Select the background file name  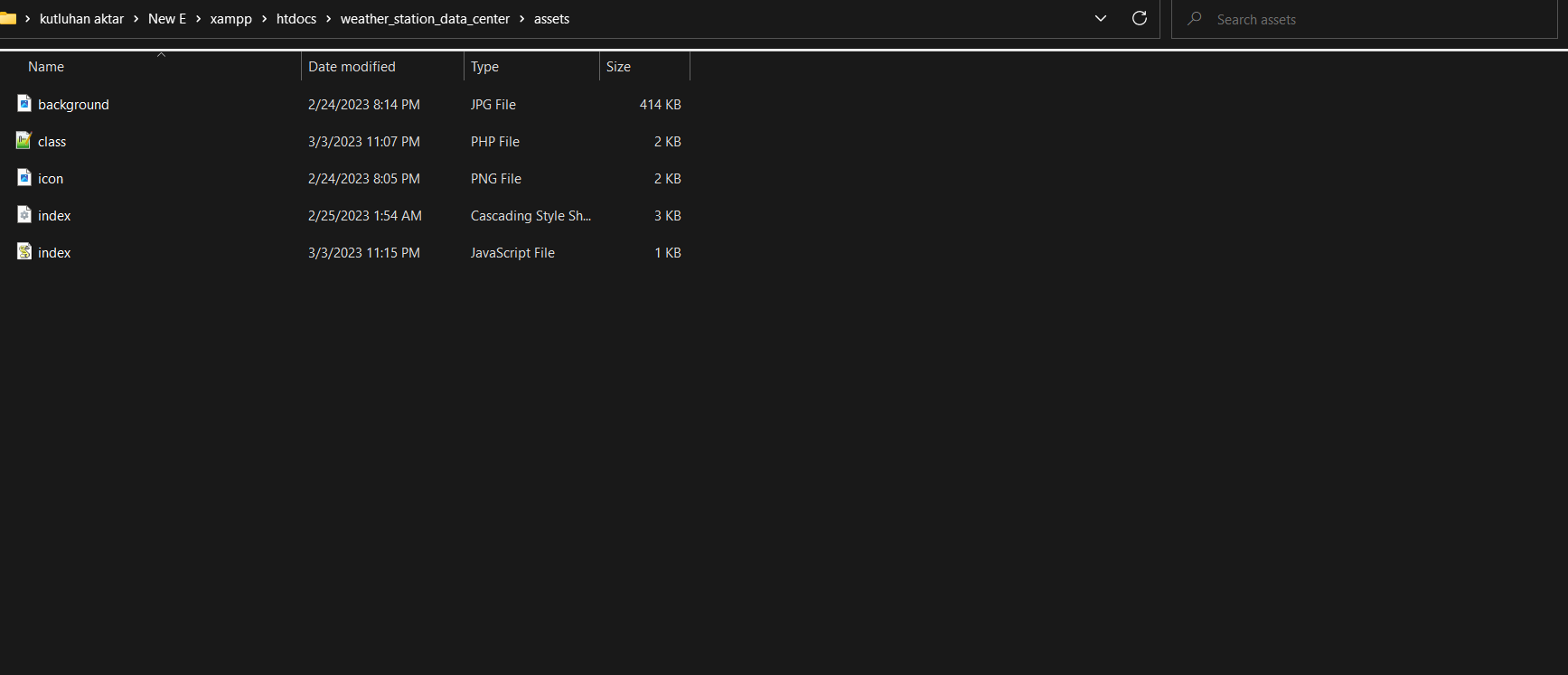[x=73, y=105]
